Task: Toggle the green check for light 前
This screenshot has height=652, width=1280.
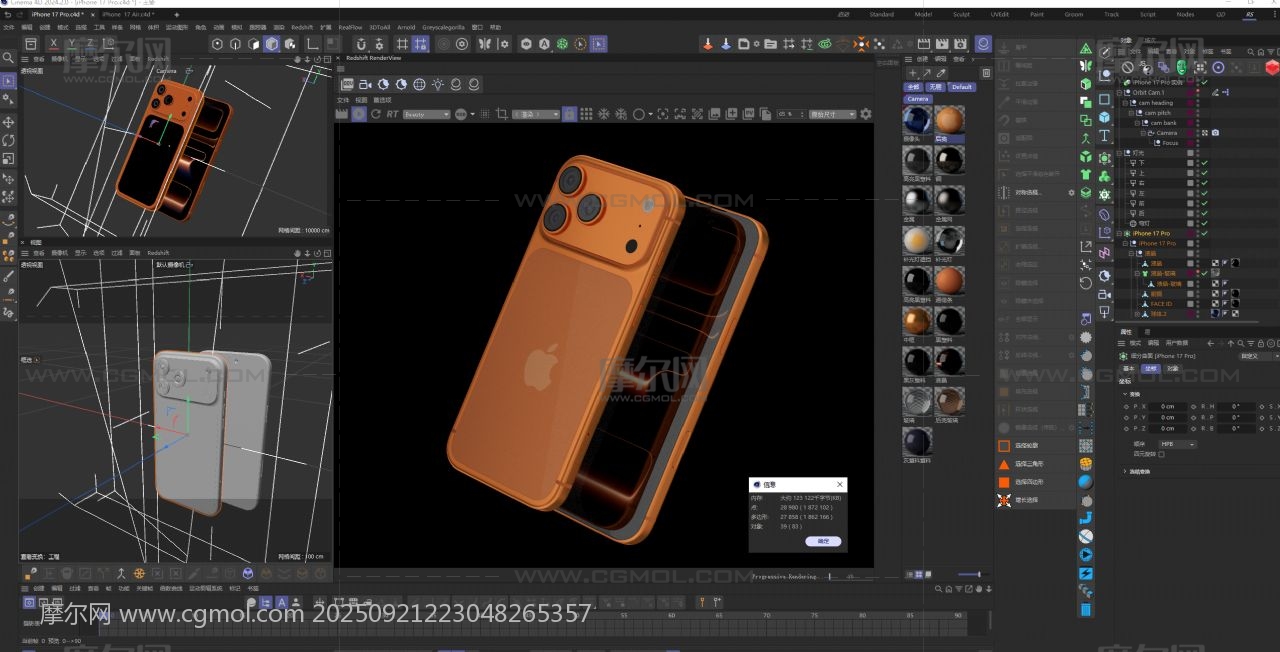Action: (x=1204, y=203)
